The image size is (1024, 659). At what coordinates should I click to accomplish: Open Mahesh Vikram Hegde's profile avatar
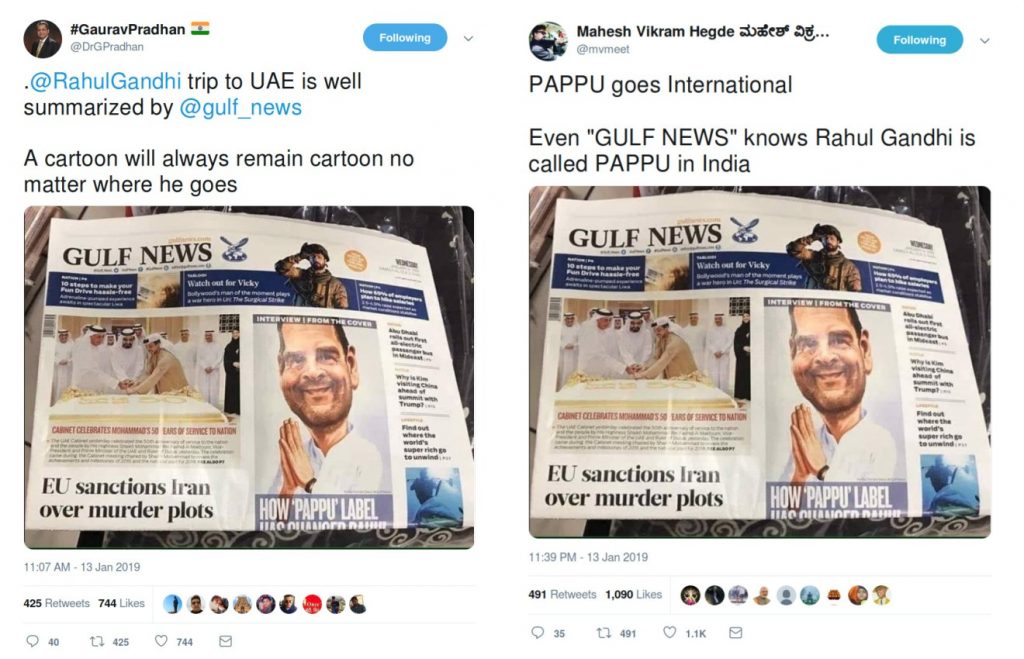tap(548, 40)
